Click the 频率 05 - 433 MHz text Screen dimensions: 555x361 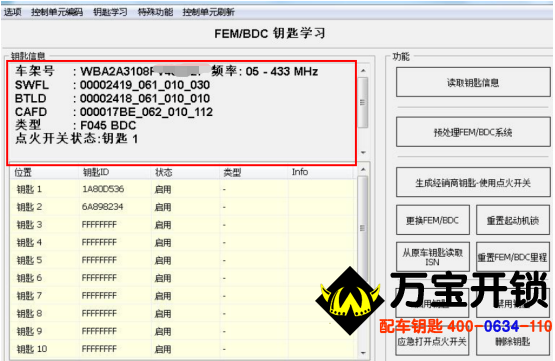click(265, 71)
